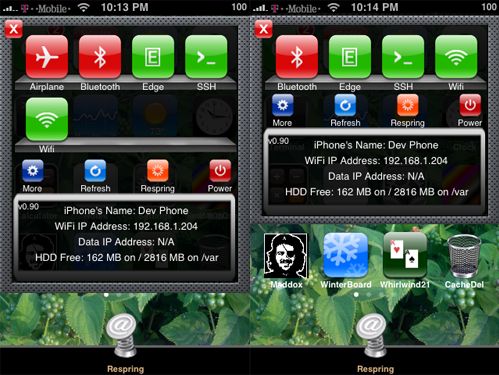Tap the Refresh icon in right panel
Viewport: 499px width, 375px height.
pyautogui.click(x=345, y=105)
